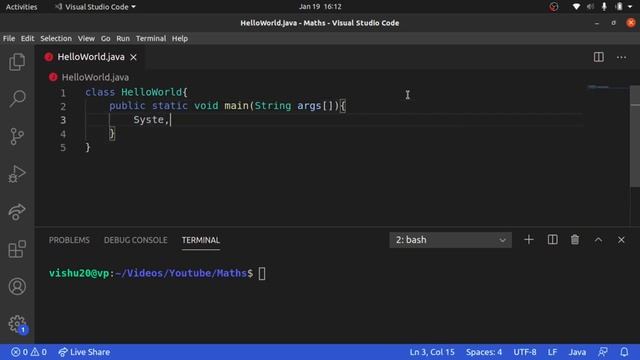Screen dimensions: 640x360
Task: Click the volume icon in system tray
Action: tap(590, 7)
